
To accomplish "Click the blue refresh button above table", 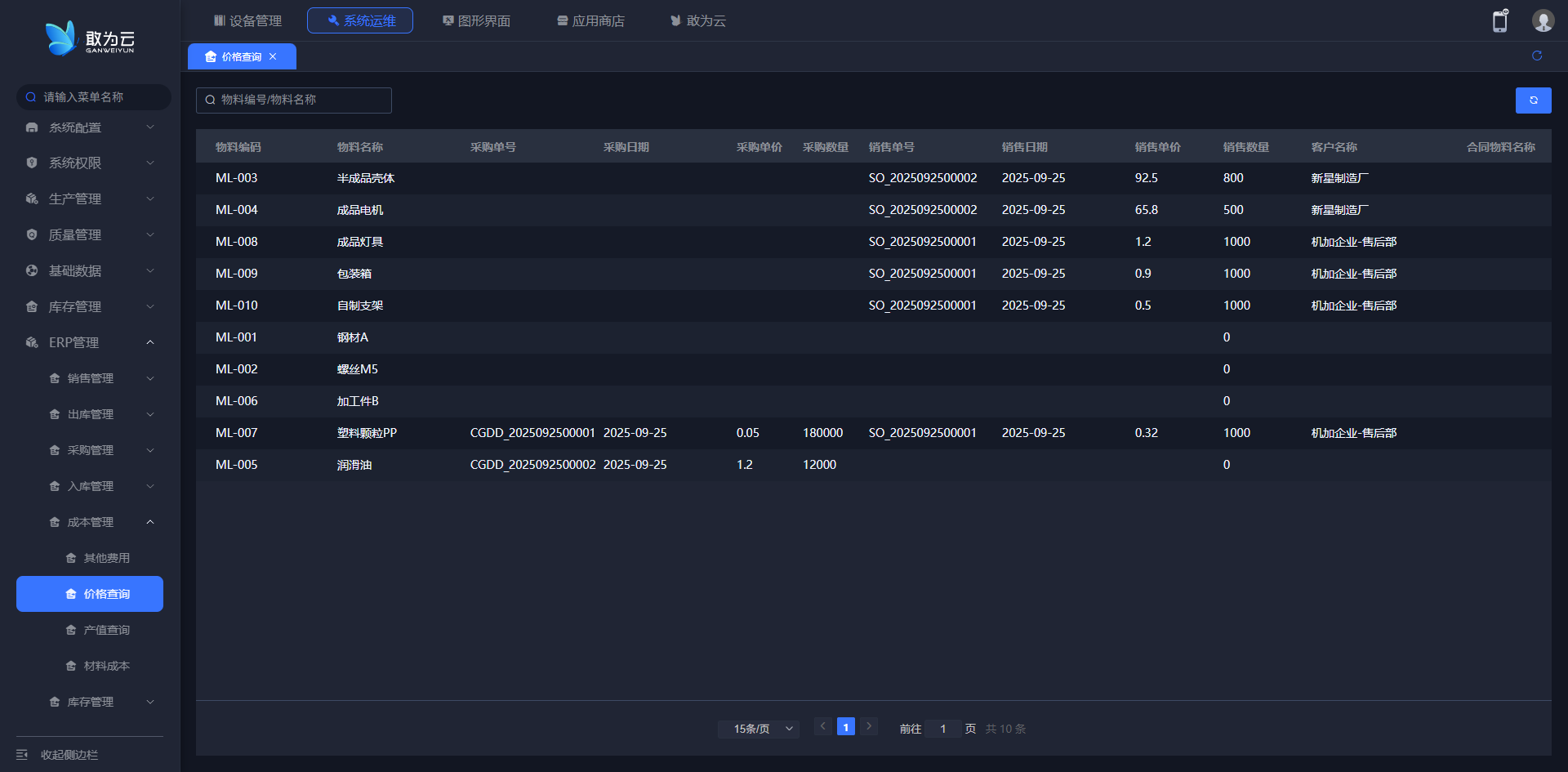I will [1533, 100].
